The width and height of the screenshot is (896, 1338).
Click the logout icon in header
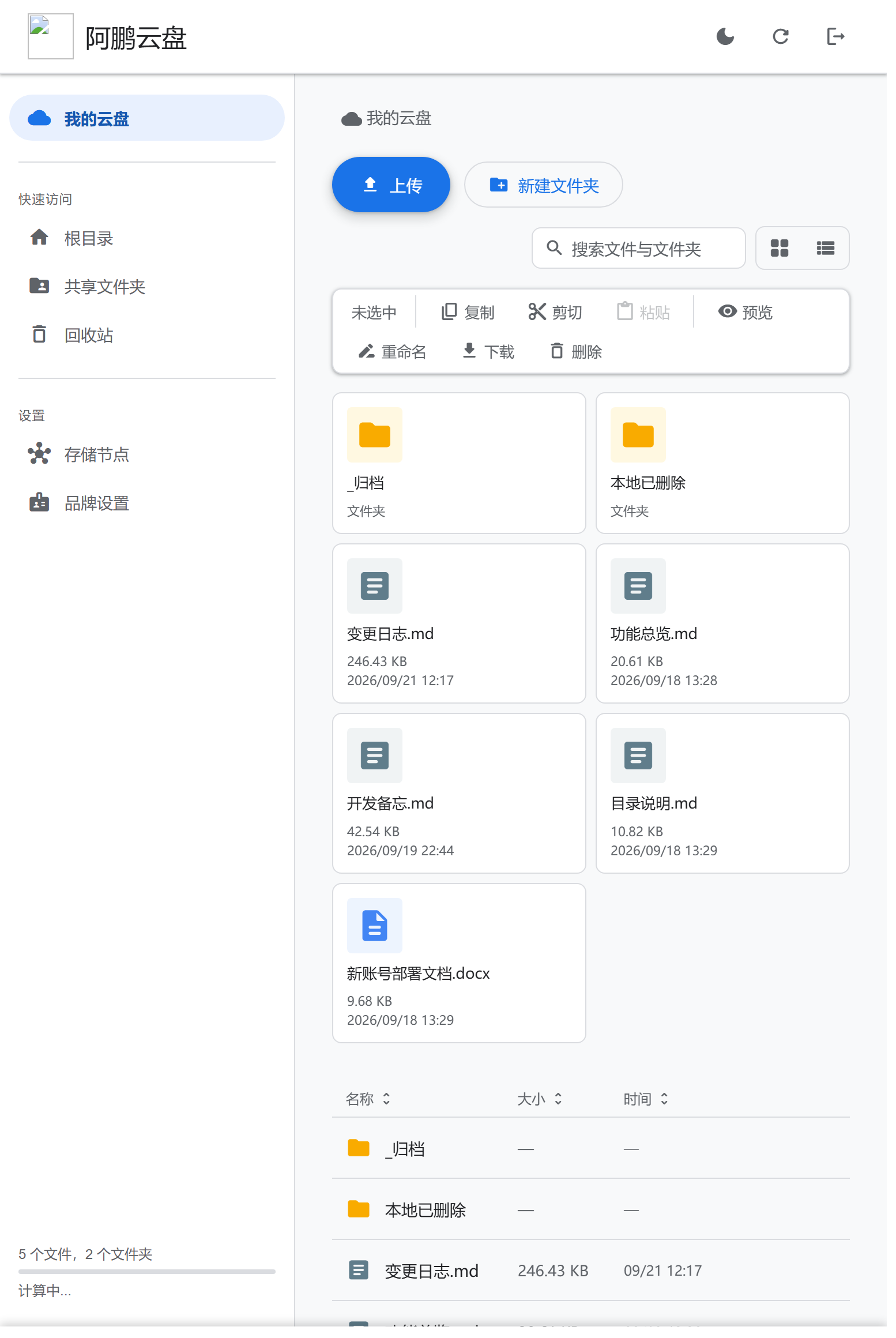[x=835, y=36]
